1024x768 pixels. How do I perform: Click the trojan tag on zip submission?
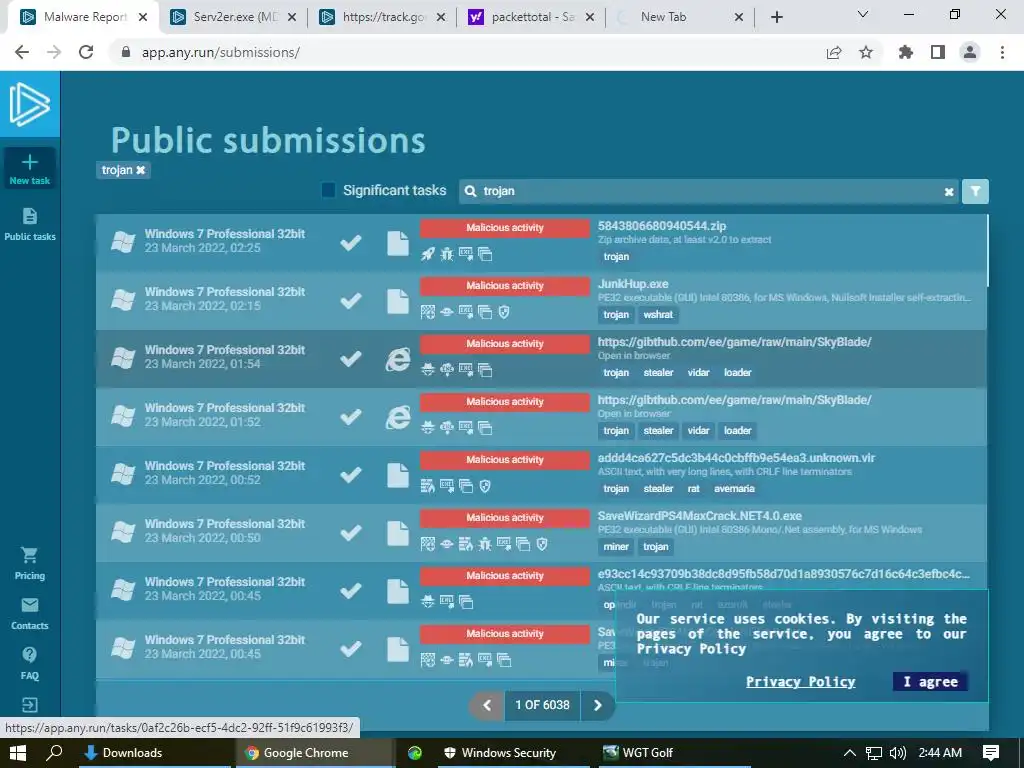pos(616,257)
